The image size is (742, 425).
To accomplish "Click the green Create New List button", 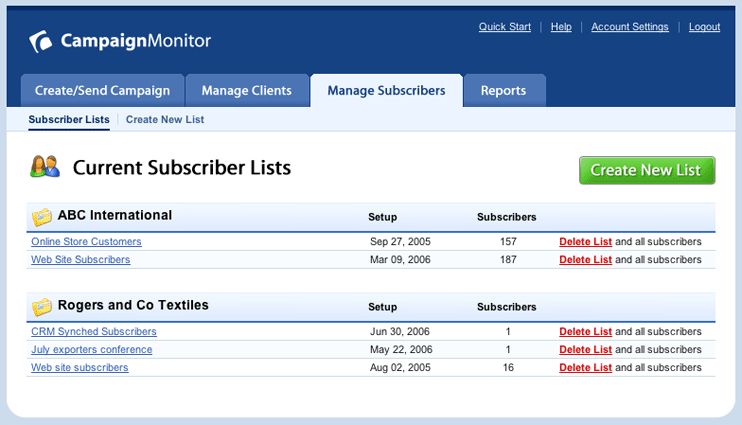I will click(647, 170).
